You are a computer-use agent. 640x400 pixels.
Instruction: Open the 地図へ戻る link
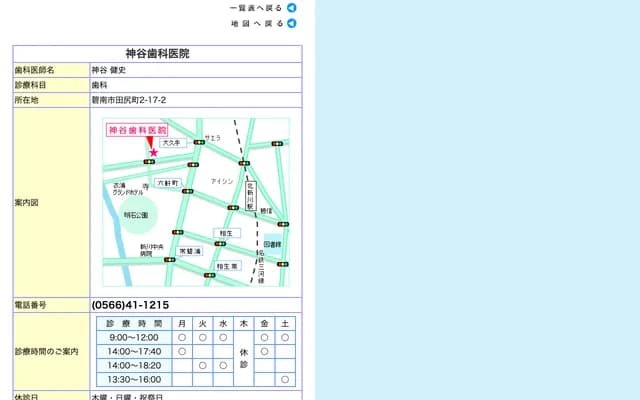pyautogui.click(x=257, y=23)
